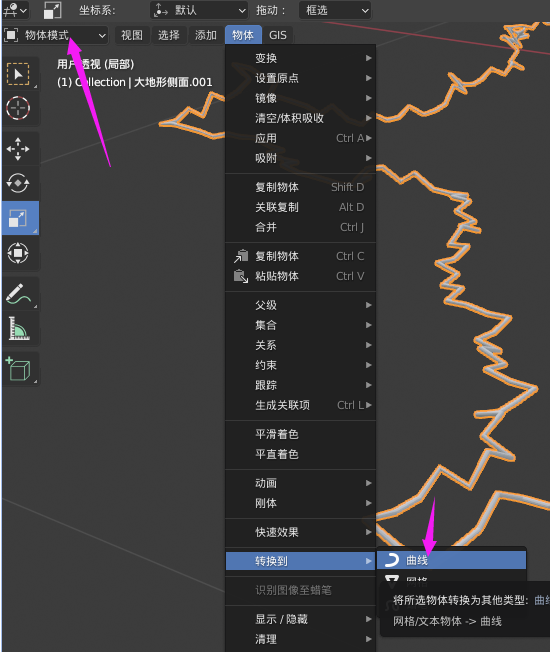
Task: Open the 物体模式 mode dropdown
Action: point(56,35)
